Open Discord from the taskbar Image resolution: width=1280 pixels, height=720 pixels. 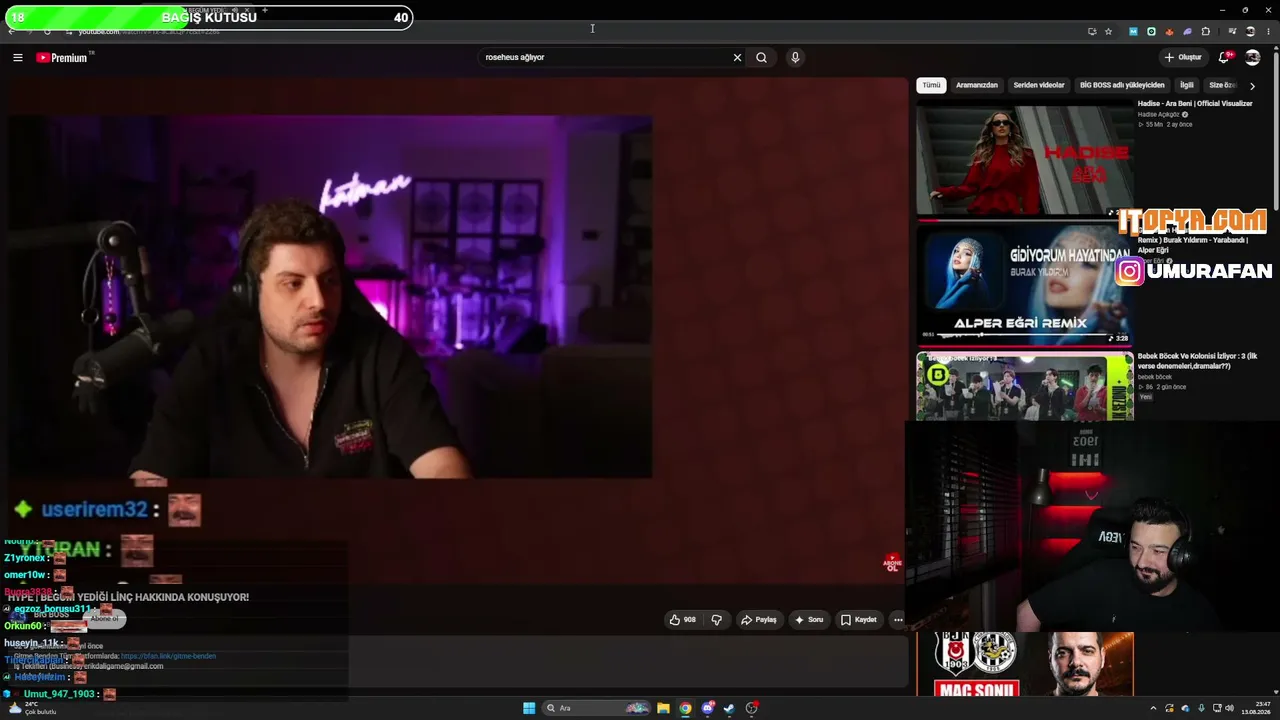coord(708,708)
